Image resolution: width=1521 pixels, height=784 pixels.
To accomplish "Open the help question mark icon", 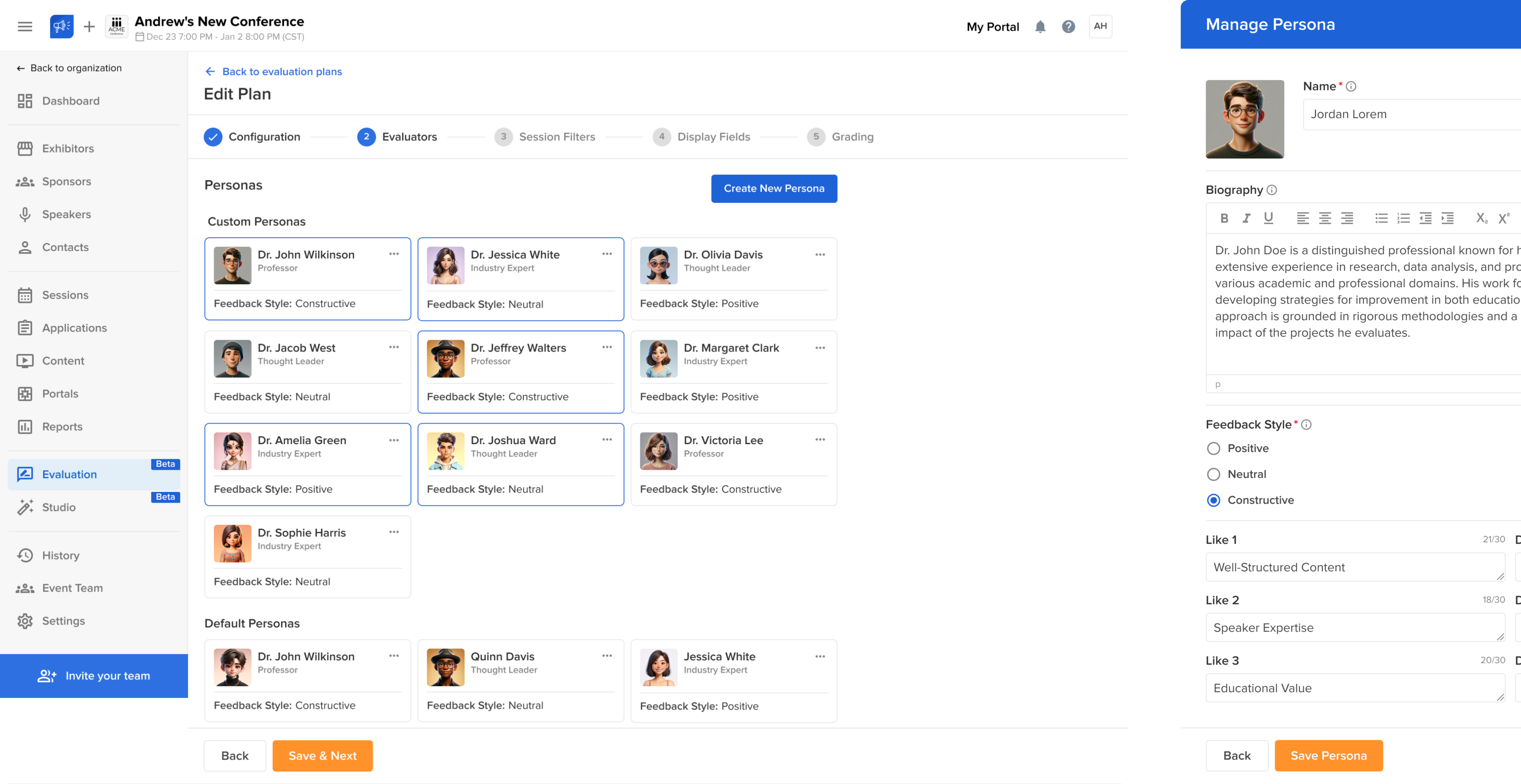I will click(1068, 27).
